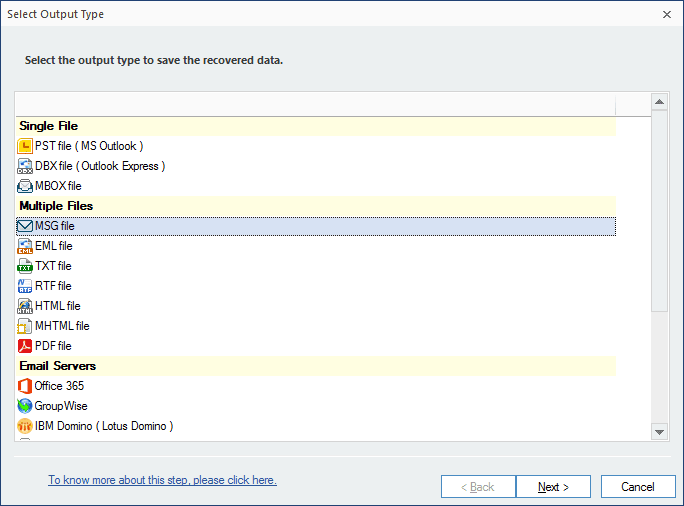The image size is (684, 506).
Task: Click the MBOX file mailbox icon
Action: (25, 186)
